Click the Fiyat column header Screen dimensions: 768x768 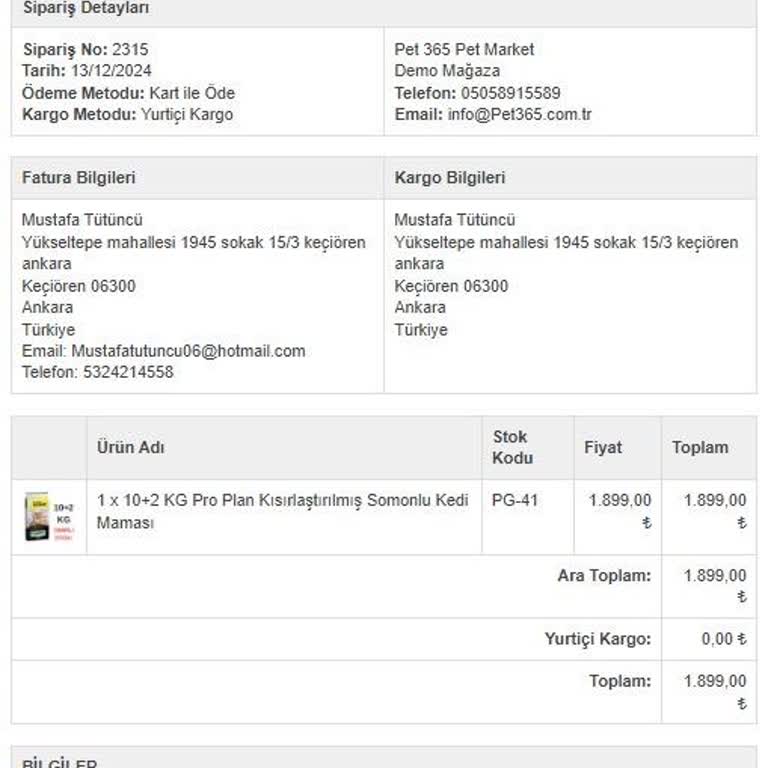tap(603, 447)
